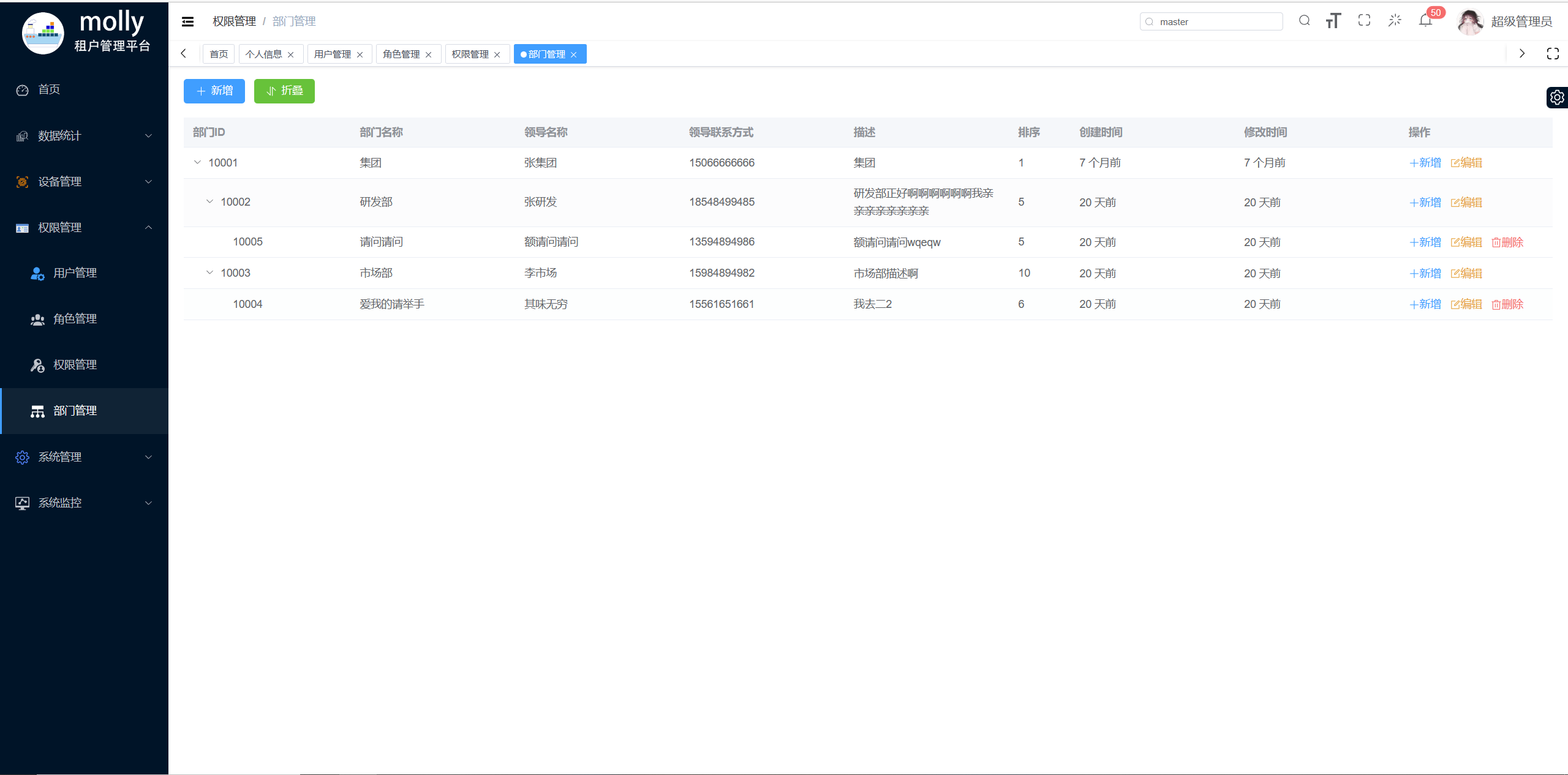Close the 个人信息 tab

point(291,55)
